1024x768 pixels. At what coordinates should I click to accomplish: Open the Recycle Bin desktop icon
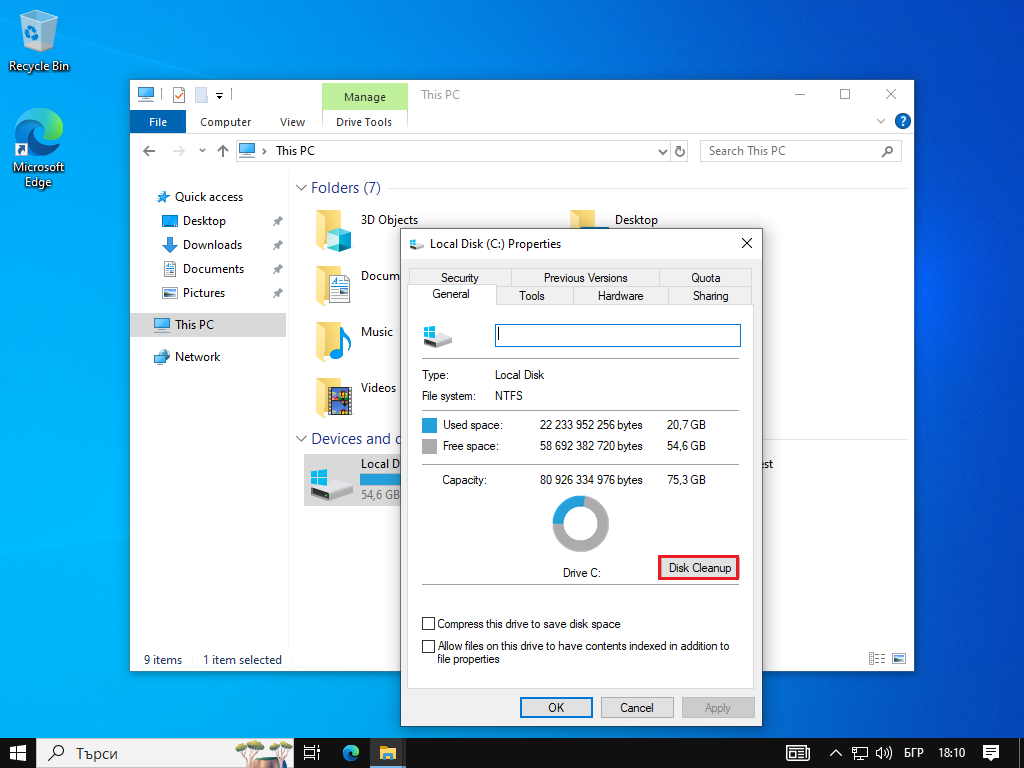coord(39,39)
